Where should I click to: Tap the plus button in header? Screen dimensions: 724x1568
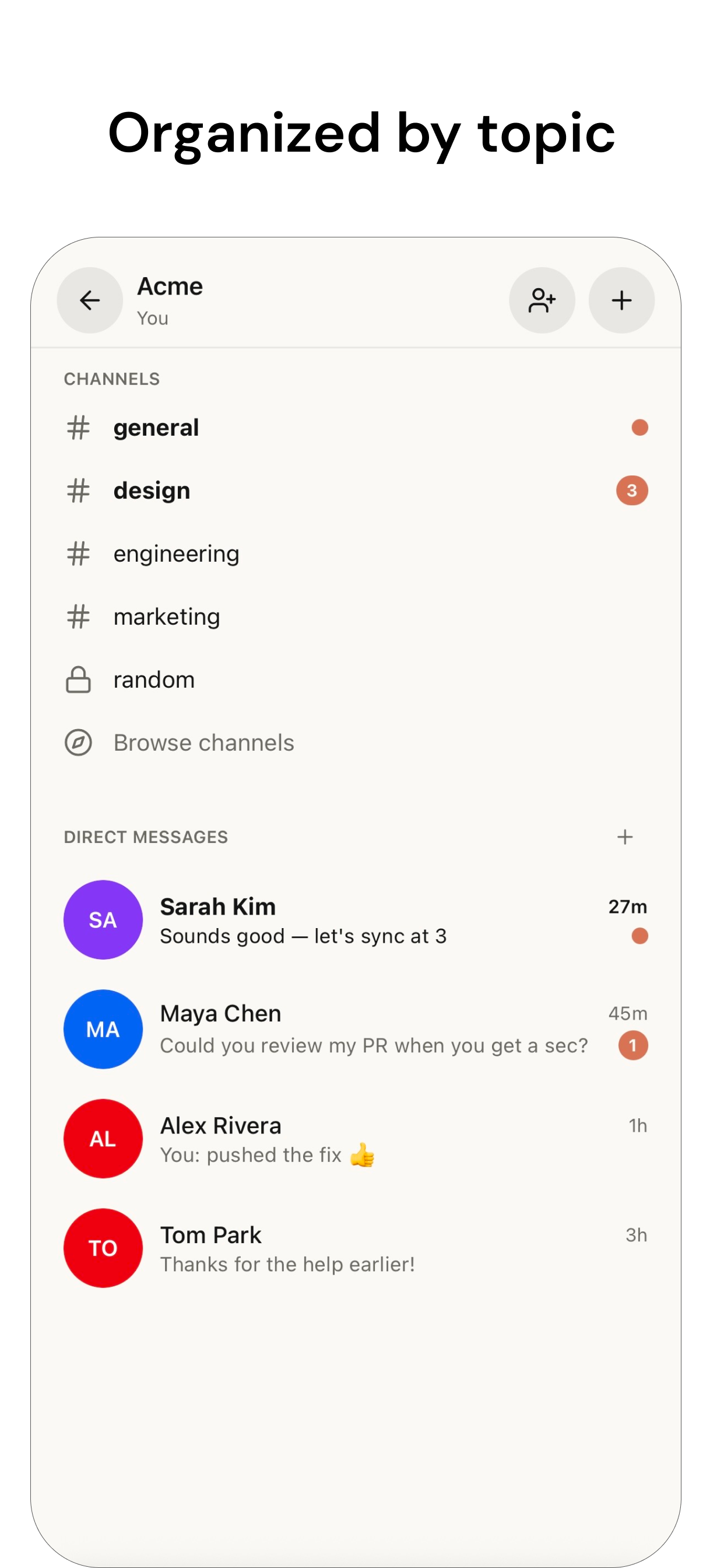point(621,300)
